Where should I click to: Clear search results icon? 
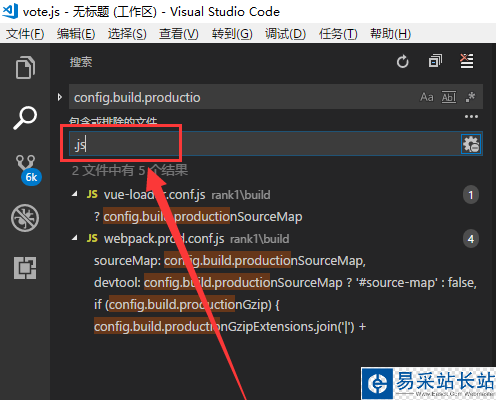(466, 61)
